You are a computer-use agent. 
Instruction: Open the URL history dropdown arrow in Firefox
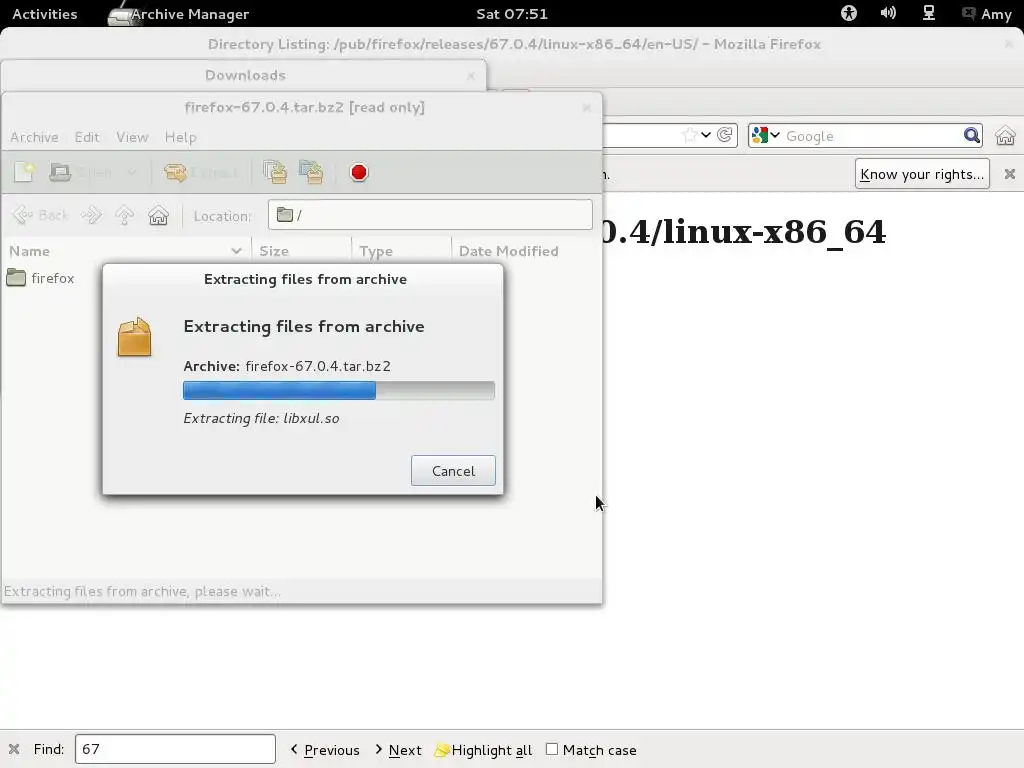click(706, 135)
